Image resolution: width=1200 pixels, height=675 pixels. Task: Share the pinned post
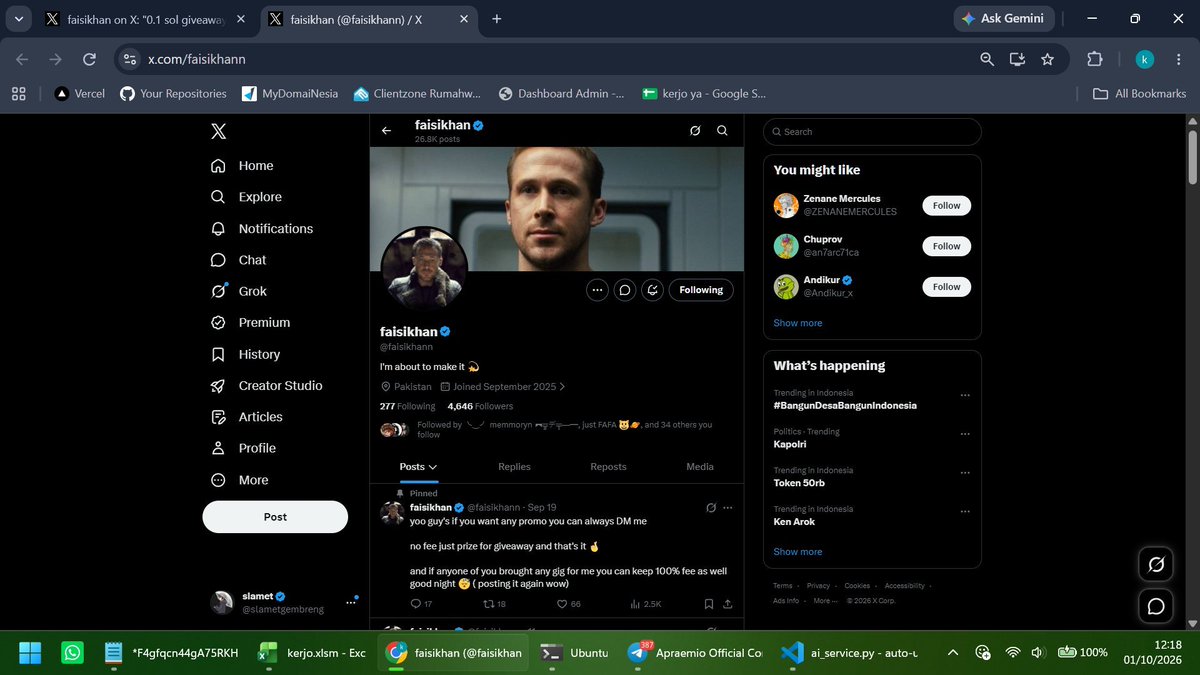[x=727, y=604]
